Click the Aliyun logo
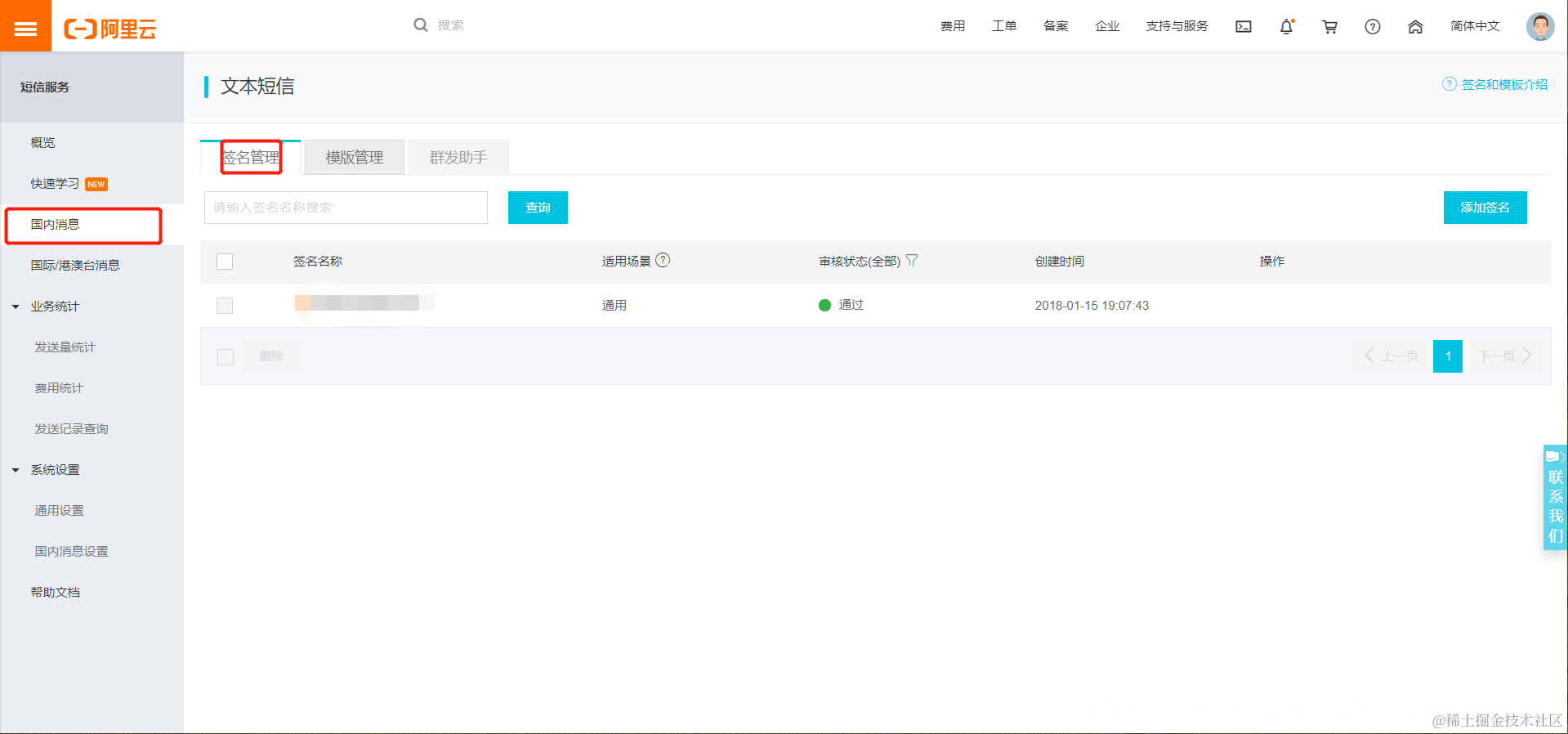Viewport: 1568px width, 734px height. (x=110, y=29)
